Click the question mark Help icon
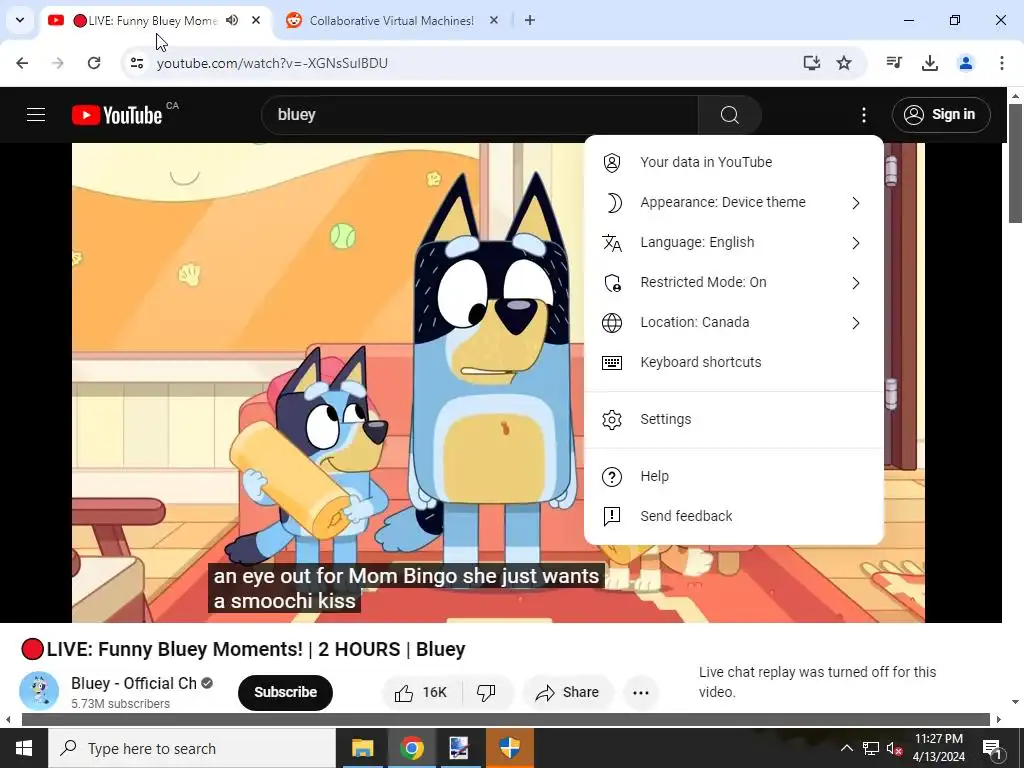Screen dimensions: 1024x768 click(612, 477)
